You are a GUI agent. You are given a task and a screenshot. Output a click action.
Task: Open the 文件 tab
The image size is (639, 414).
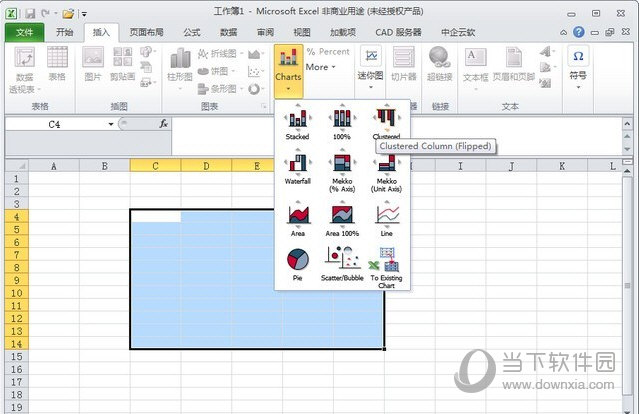pos(25,32)
